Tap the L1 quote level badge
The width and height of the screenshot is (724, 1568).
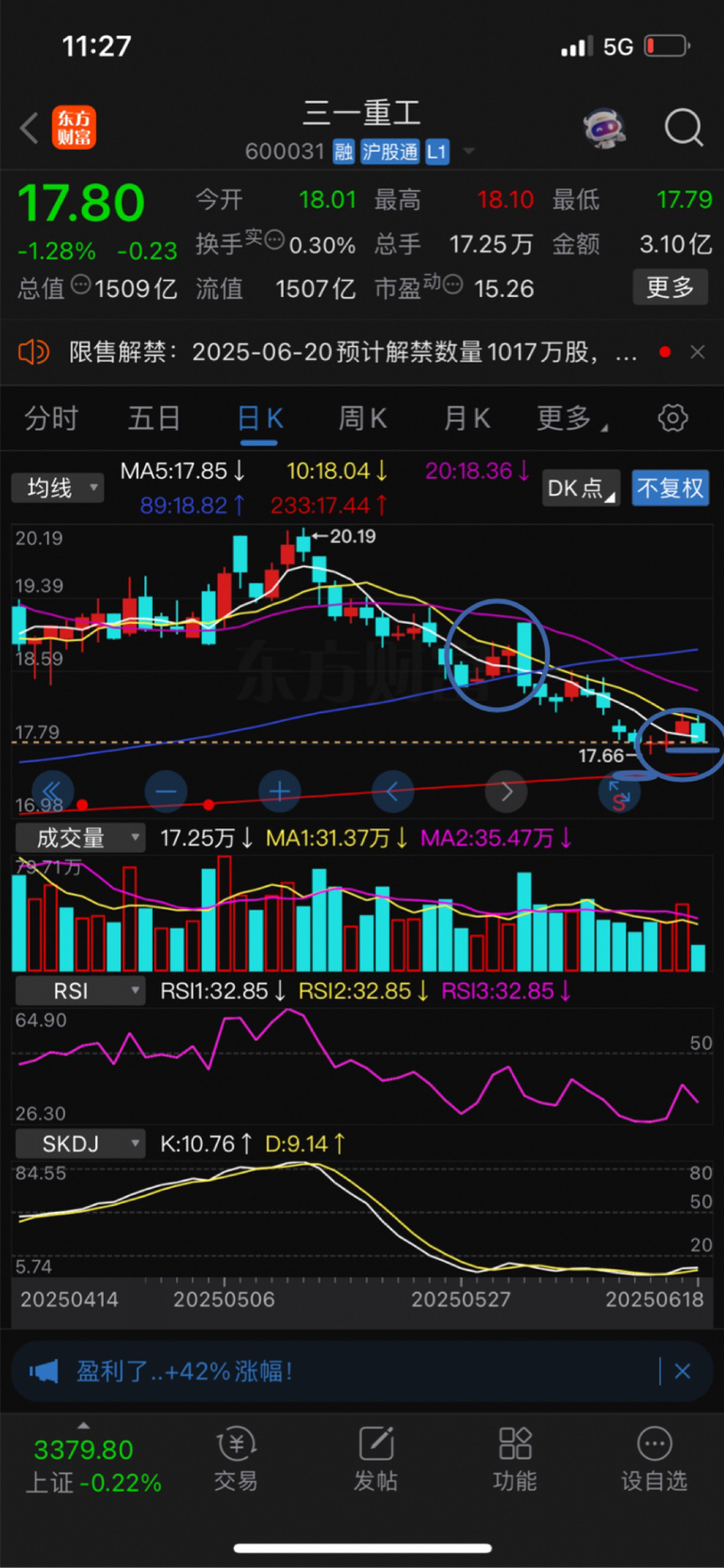tap(436, 152)
